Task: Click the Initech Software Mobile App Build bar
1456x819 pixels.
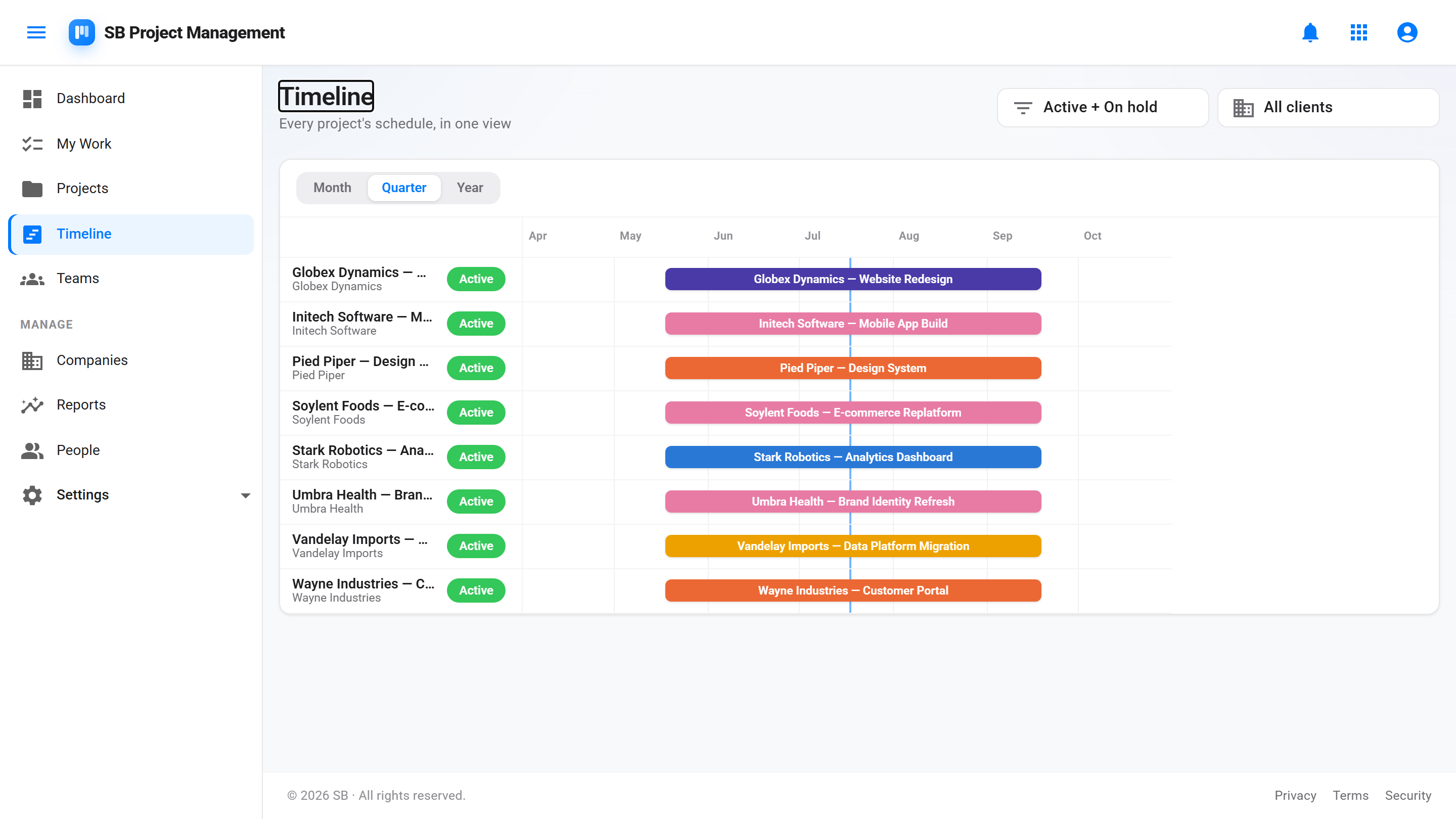Action: (853, 324)
